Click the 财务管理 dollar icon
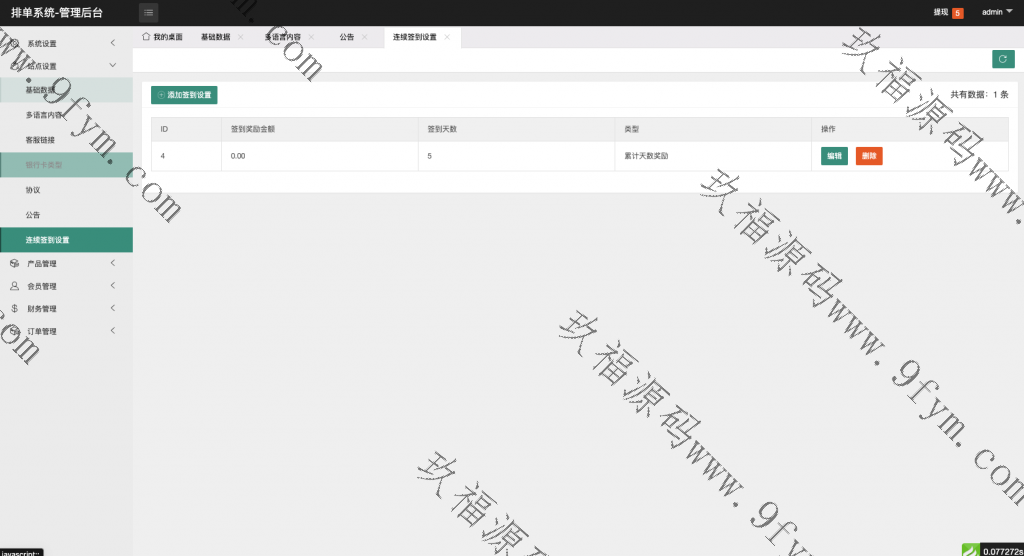The width and height of the screenshot is (1024, 556). click(x=15, y=309)
